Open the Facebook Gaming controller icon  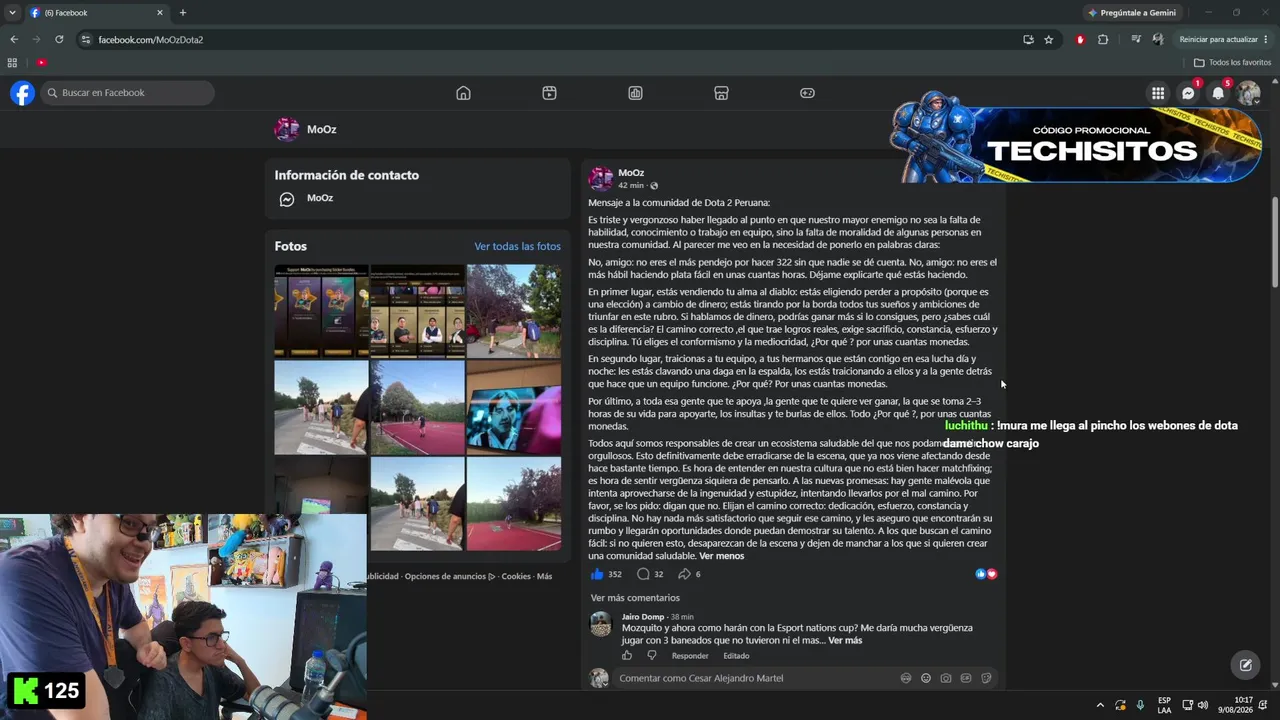[x=807, y=93]
